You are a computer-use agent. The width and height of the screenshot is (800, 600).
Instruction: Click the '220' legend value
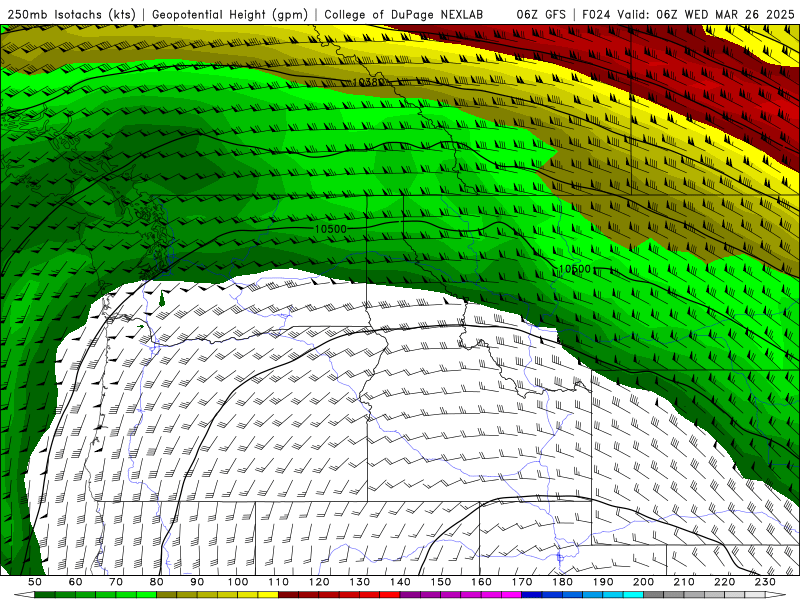(725, 582)
